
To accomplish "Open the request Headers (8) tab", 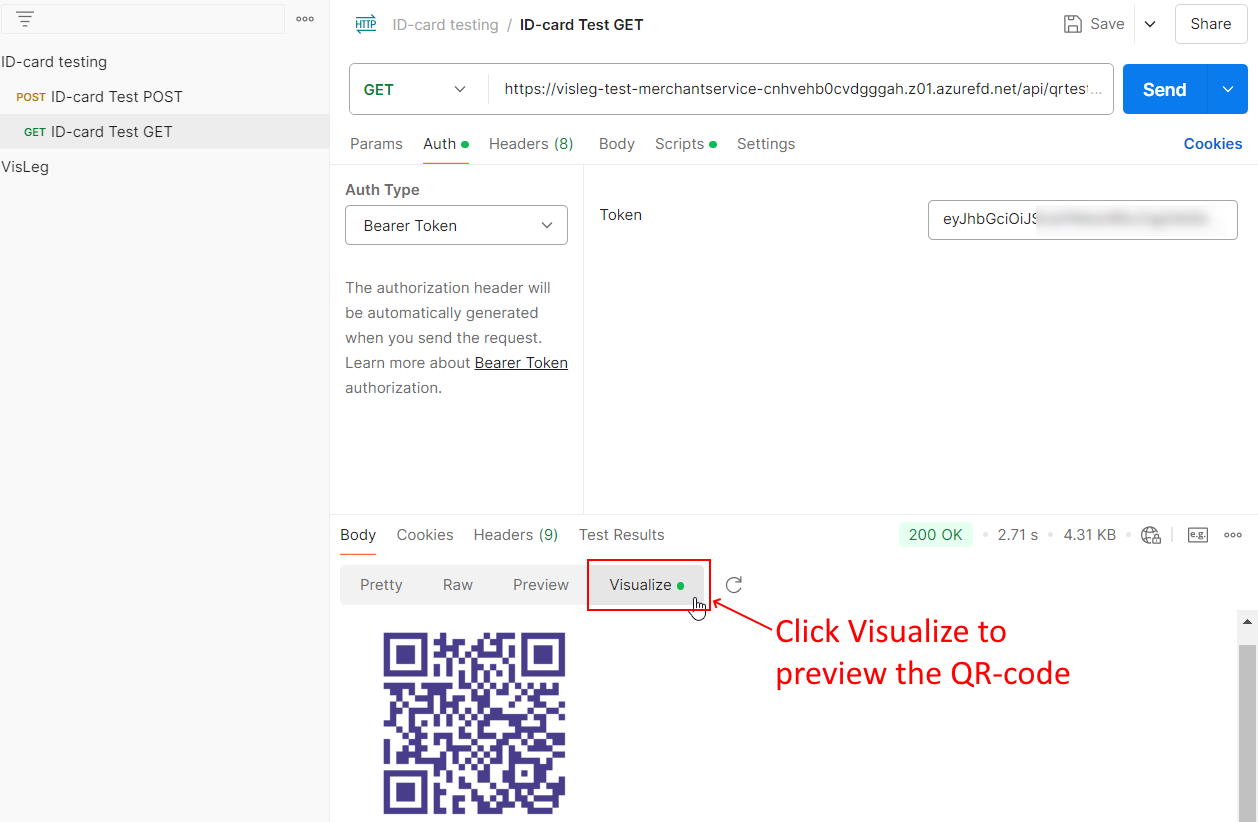I will 531,144.
